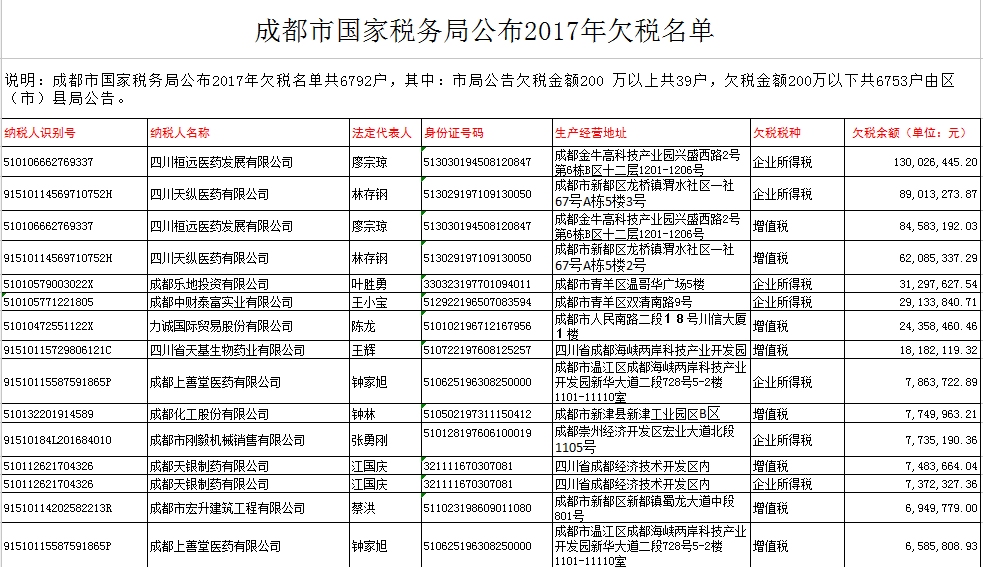Select taxpayer ID 91510114202582213R
Screen dimensions: 983x567
click(x=58, y=508)
